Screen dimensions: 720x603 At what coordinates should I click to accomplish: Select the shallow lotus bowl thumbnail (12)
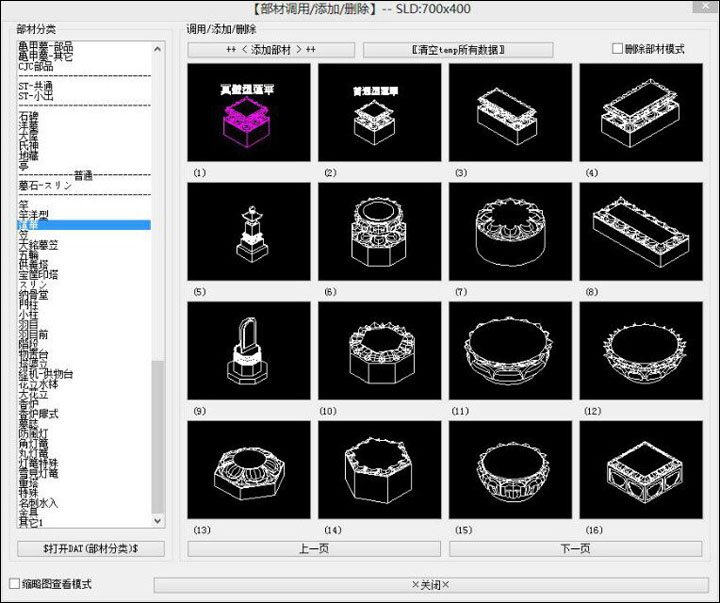click(x=641, y=350)
